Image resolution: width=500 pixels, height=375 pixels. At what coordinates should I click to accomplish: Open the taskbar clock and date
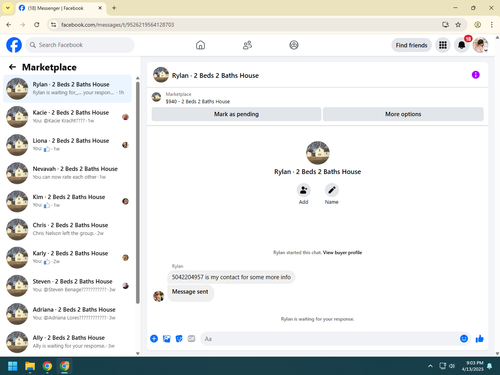click(473, 366)
